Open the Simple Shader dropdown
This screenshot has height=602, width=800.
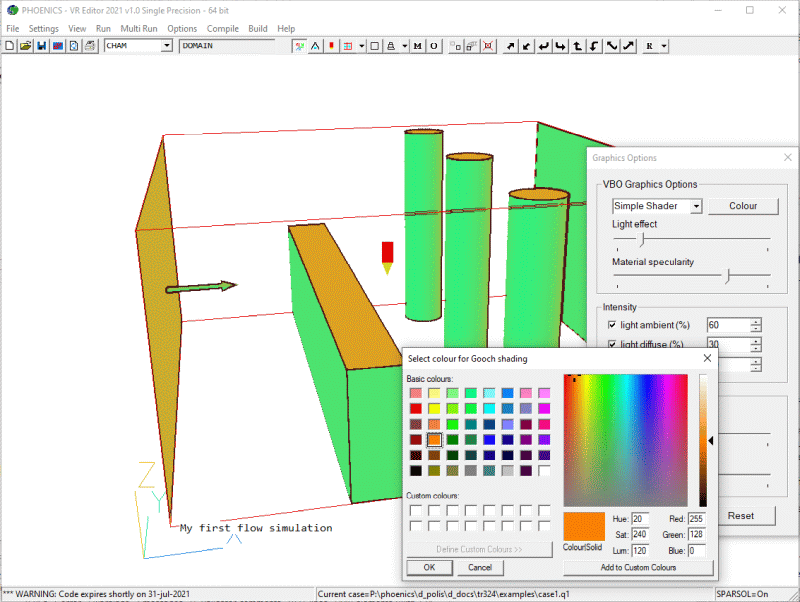pos(696,205)
